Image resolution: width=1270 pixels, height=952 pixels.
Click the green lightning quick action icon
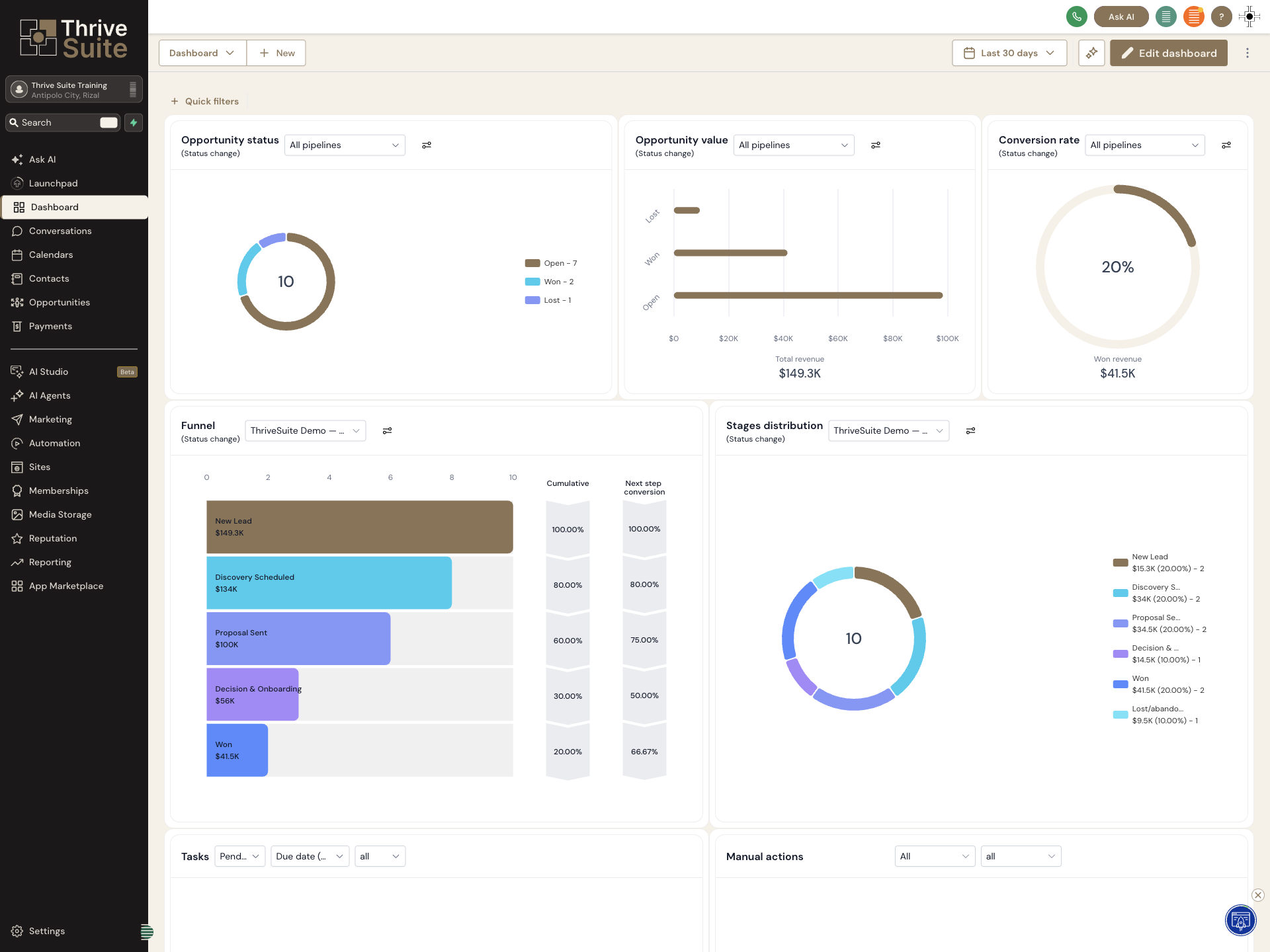[x=134, y=122]
